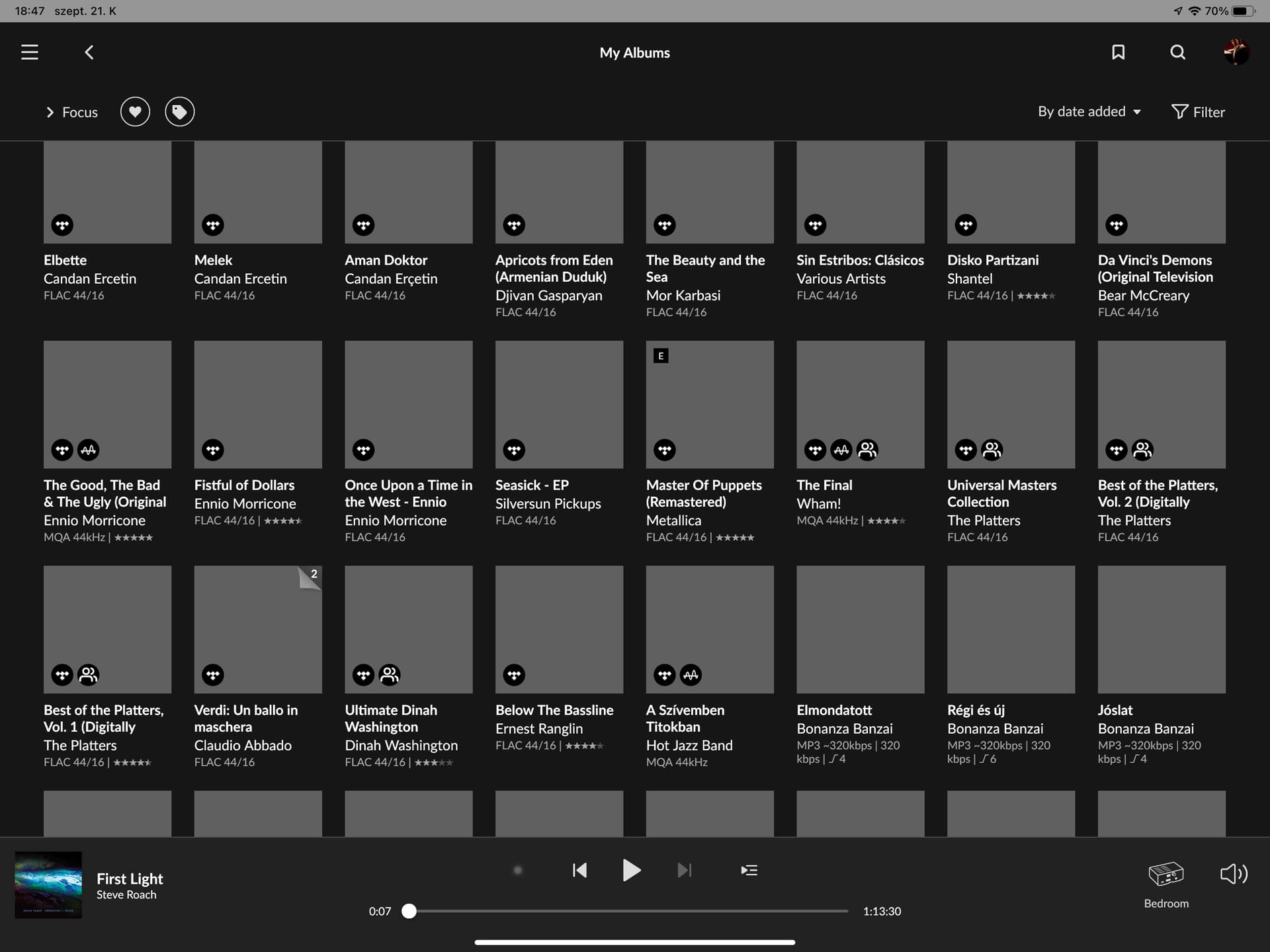Viewport: 1270px width, 952px height.
Task: Open the Jóslat album cover
Action: [x=1162, y=629]
